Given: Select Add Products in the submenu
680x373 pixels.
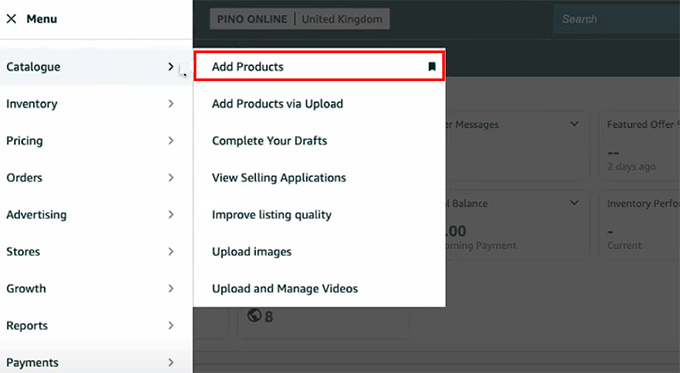Looking at the screenshot, I should pos(319,66).
